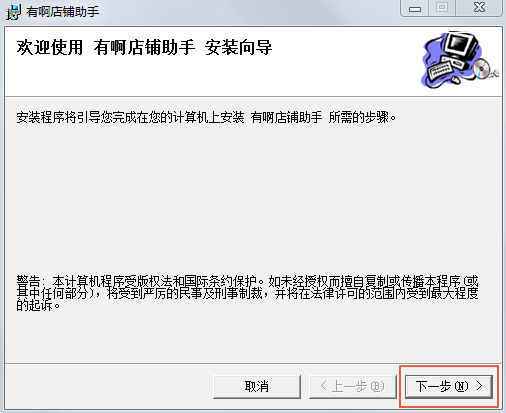Screen dimensions: 506x413
Task: Click the CD disc in the banner graphic
Action: pyautogui.click(x=481, y=68)
